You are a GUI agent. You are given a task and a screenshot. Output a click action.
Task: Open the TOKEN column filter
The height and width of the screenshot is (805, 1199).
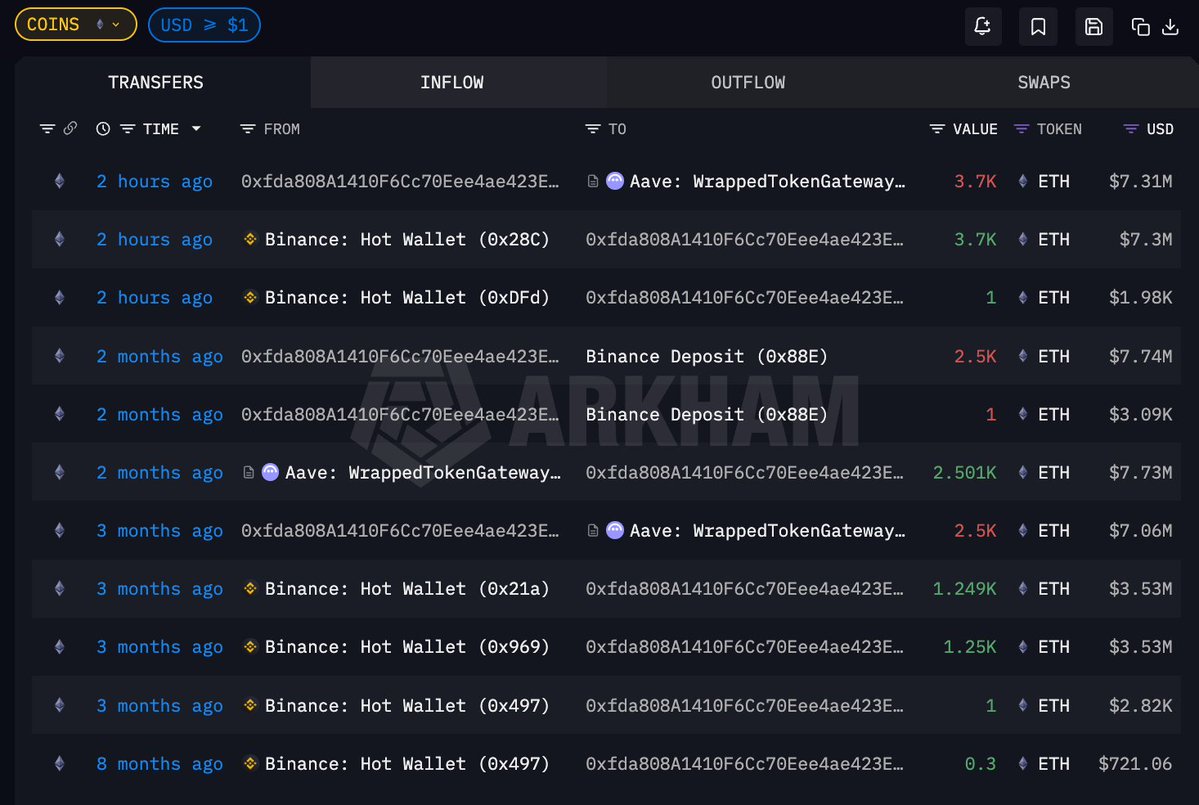click(x=1021, y=128)
